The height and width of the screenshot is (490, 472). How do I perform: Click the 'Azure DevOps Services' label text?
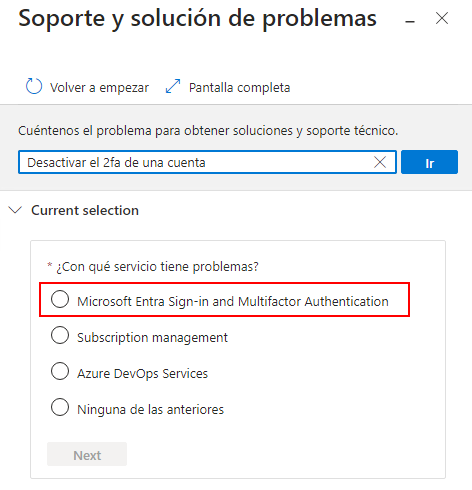point(142,374)
